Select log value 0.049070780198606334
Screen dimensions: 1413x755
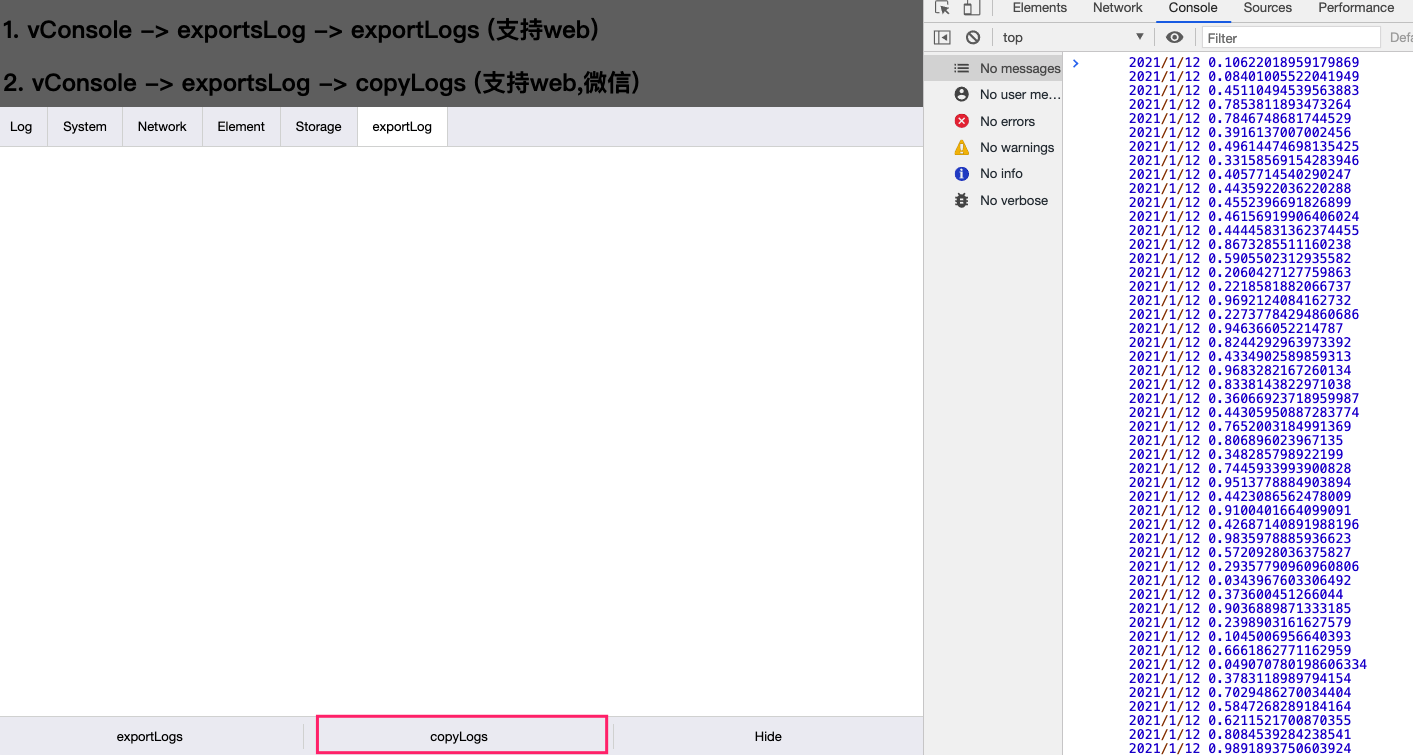(1288, 664)
